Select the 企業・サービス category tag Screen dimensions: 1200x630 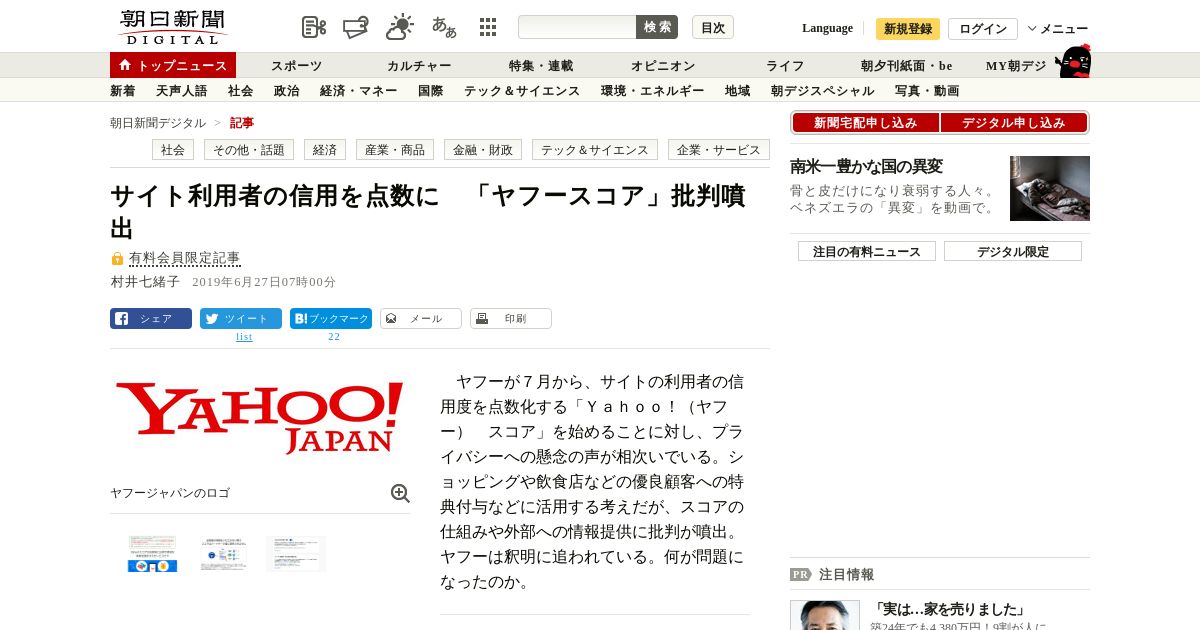pos(719,149)
